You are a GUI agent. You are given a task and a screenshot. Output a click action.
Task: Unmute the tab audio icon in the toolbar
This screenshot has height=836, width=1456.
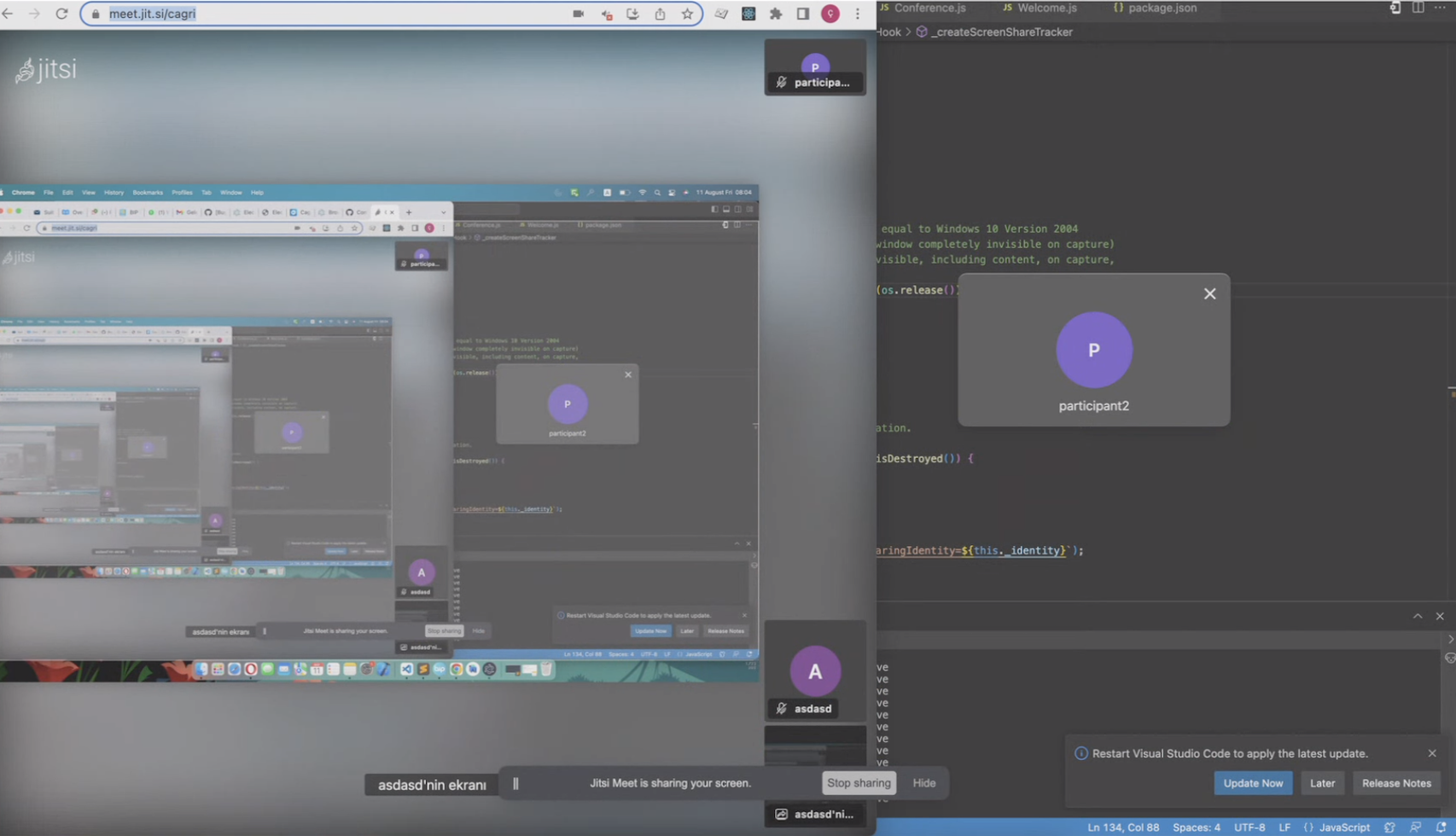[x=606, y=14]
